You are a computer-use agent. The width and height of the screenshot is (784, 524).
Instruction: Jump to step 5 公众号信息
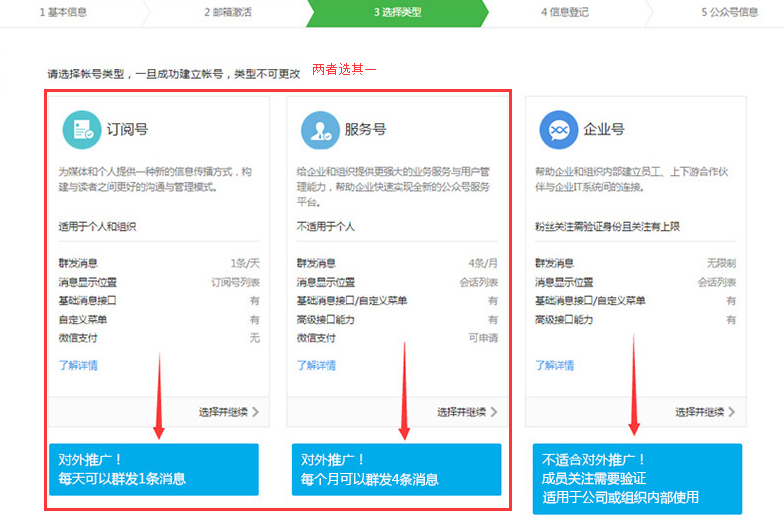tap(729, 12)
